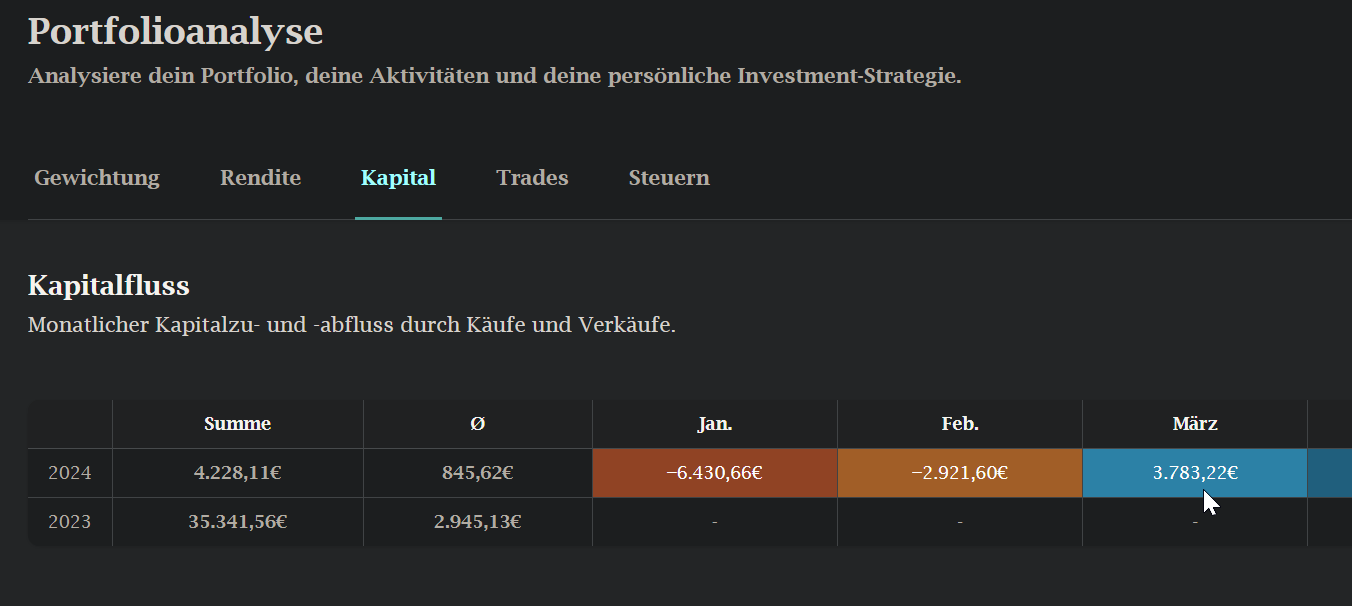Select the 2023 row label
The height and width of the screenshot is (606, 1352).
pos(70,522)
